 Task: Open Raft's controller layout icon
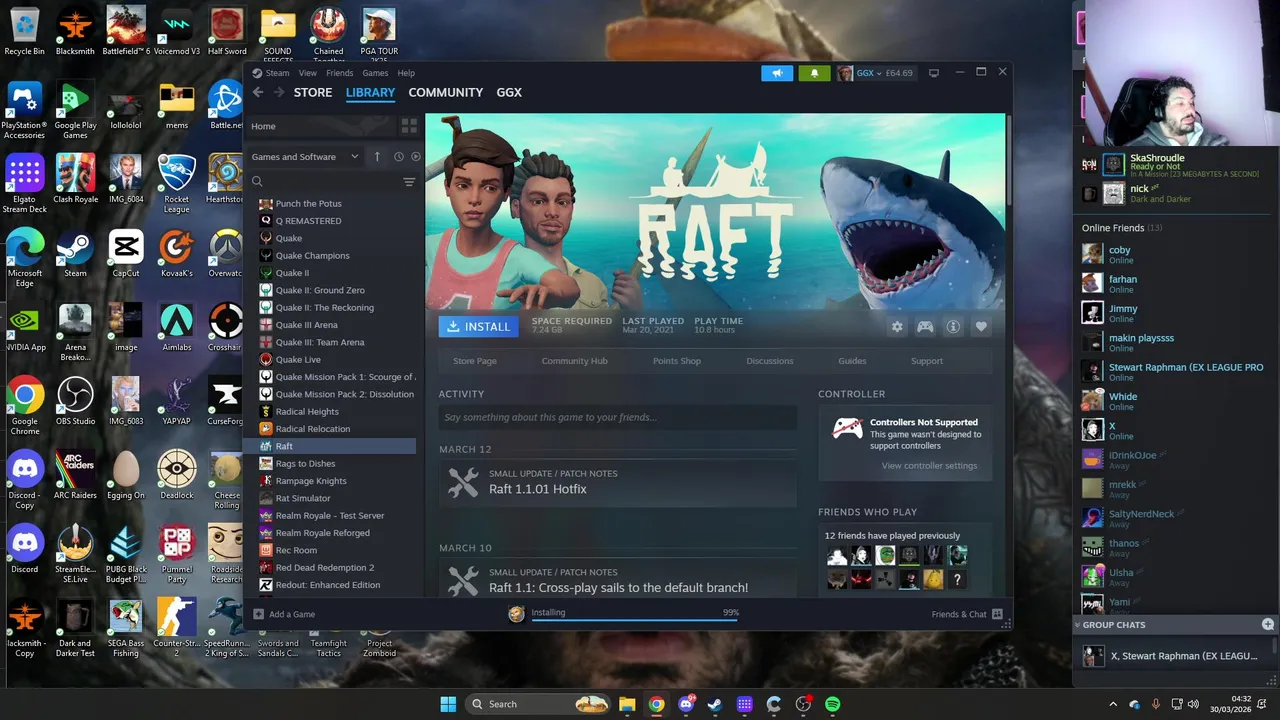click(x=925, y=327)
